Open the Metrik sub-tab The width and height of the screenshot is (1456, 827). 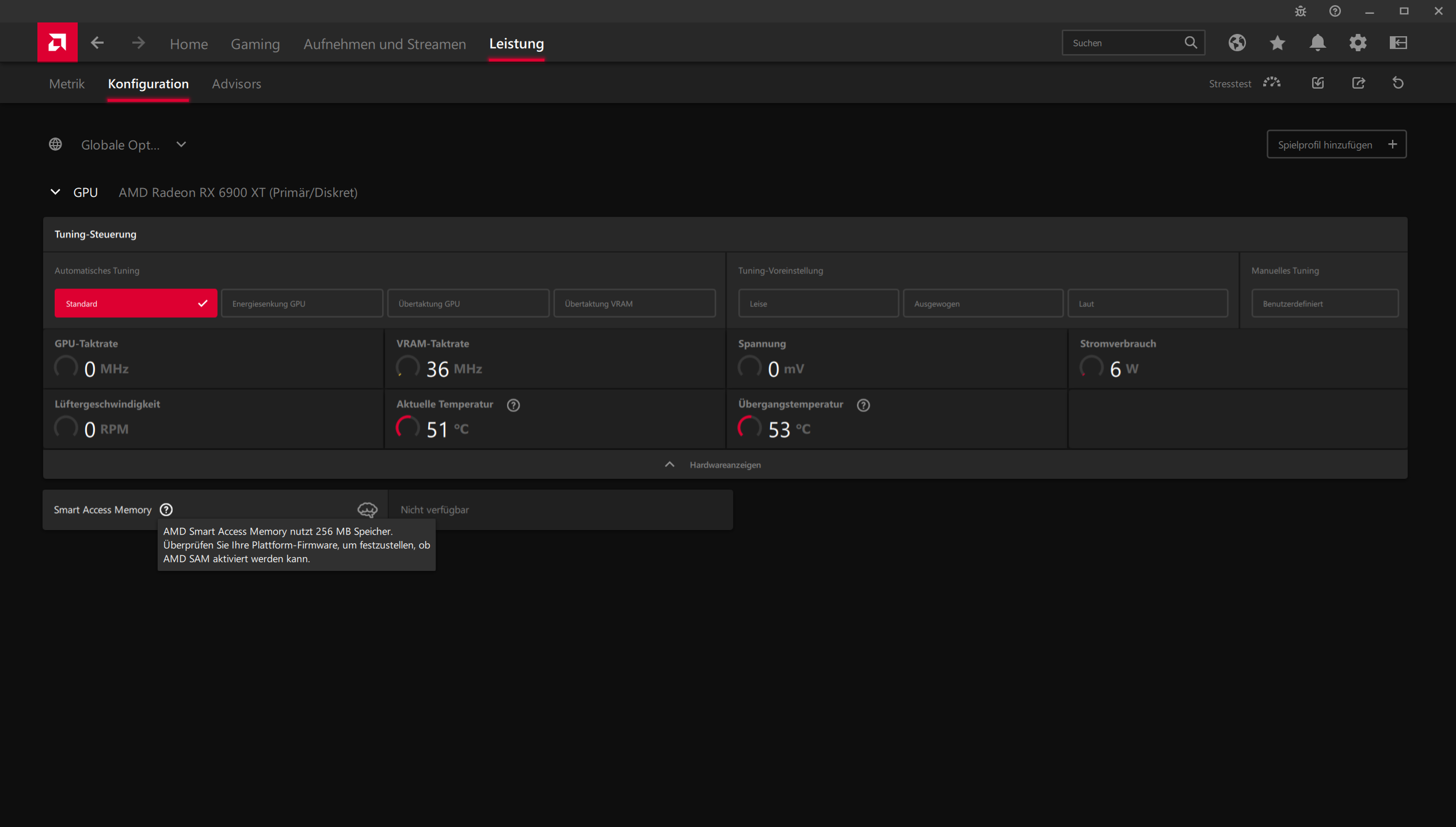pyautogui.click(x=67, y=84)
